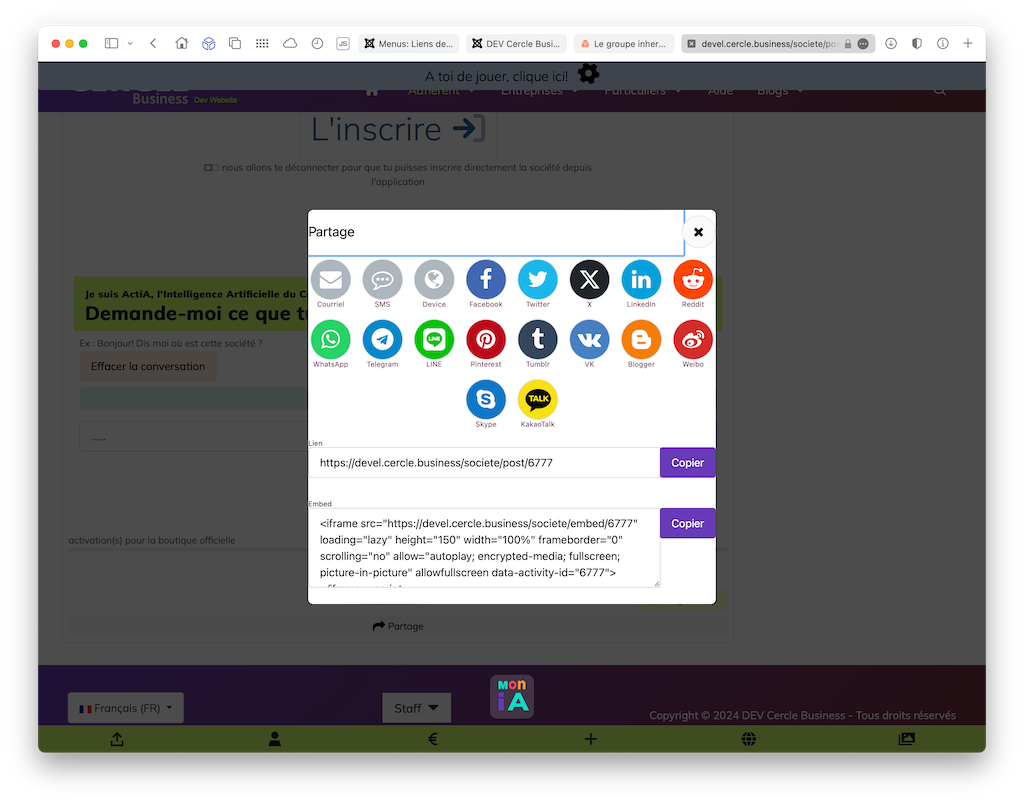1024x803 pixels.
Task: Share on Twitter with the bird icon
Action: pyautogui.click(x=537, y=279)
